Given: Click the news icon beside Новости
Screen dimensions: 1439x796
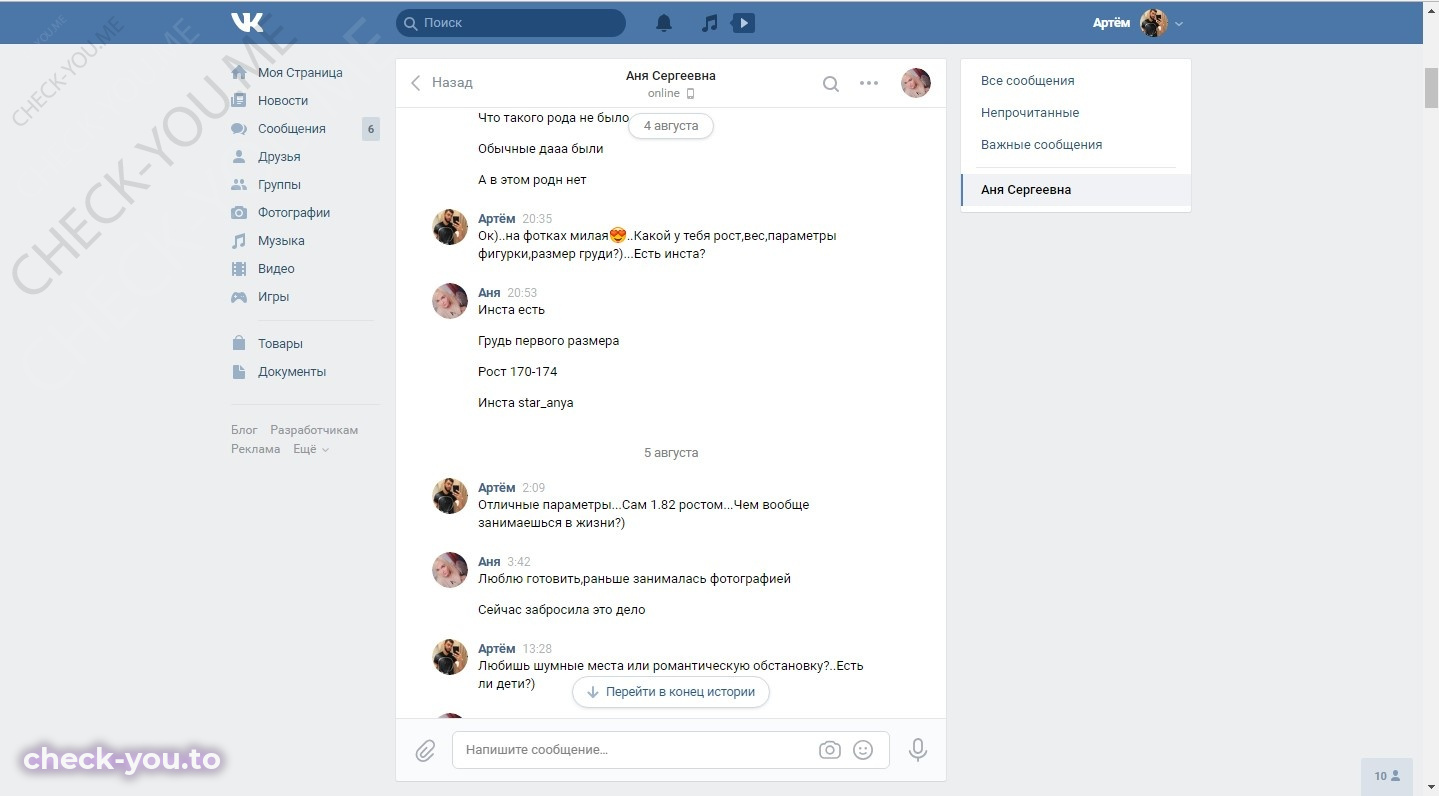Looking at the screenshot, I should (x=239, y=101).
